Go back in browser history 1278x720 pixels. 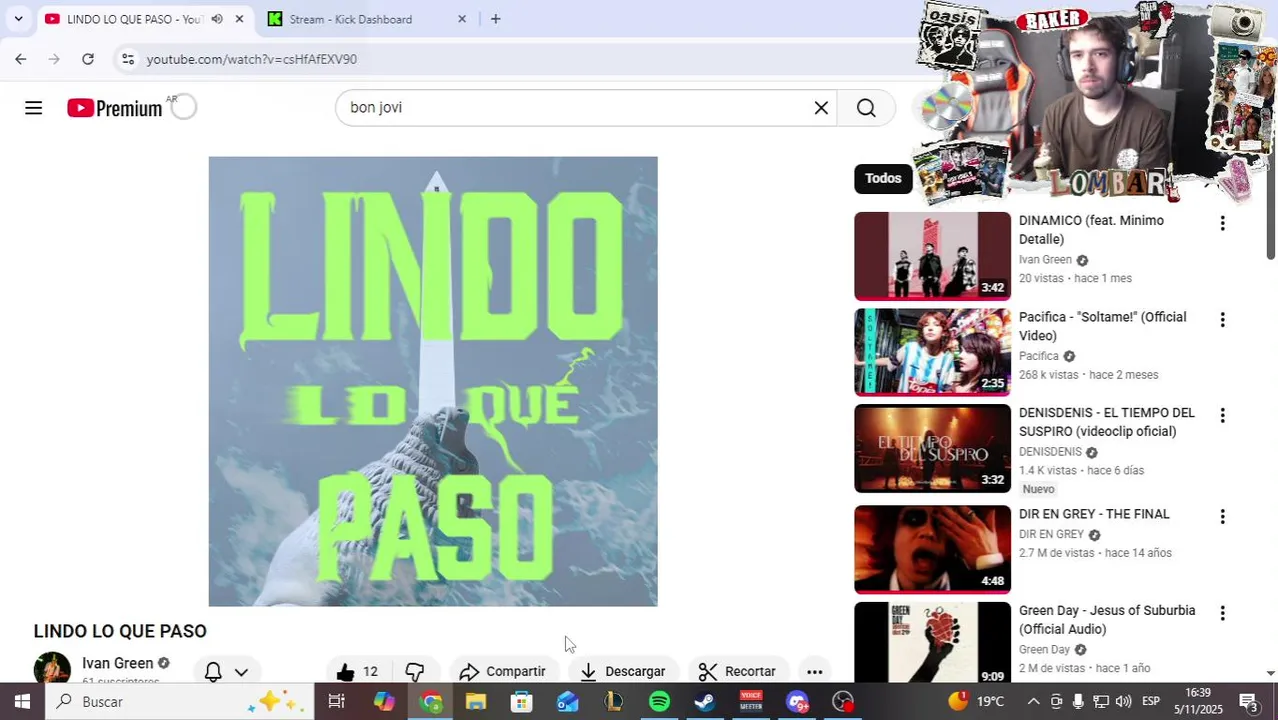point(21,59)
